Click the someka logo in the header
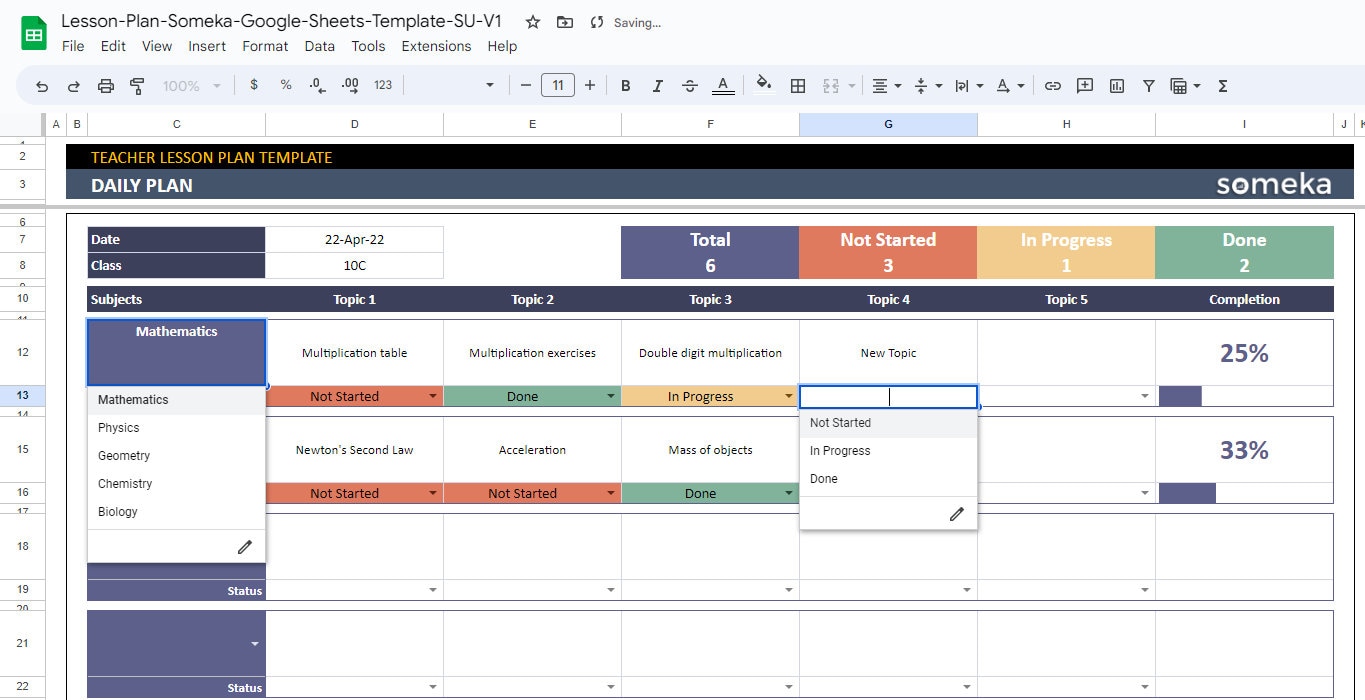Viewport: 1365px width, 700px height. coord(1272,184)
